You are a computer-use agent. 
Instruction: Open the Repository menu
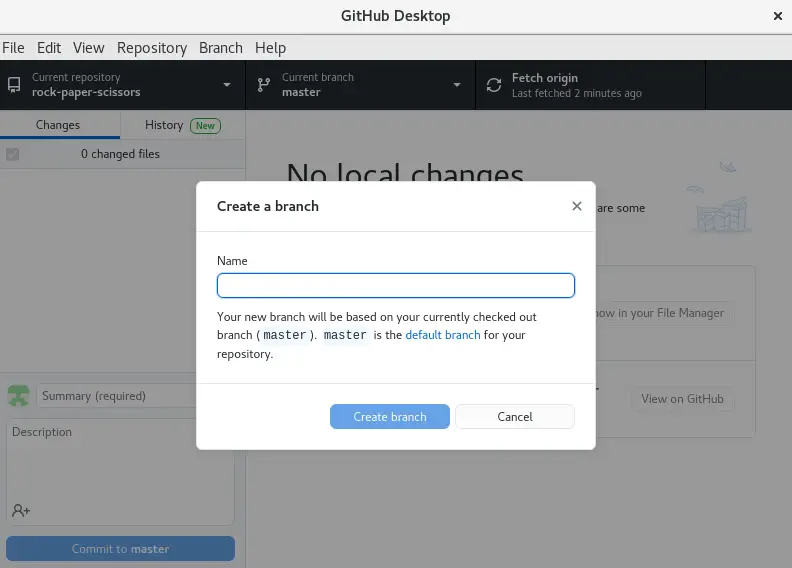(x=152, y=48)
